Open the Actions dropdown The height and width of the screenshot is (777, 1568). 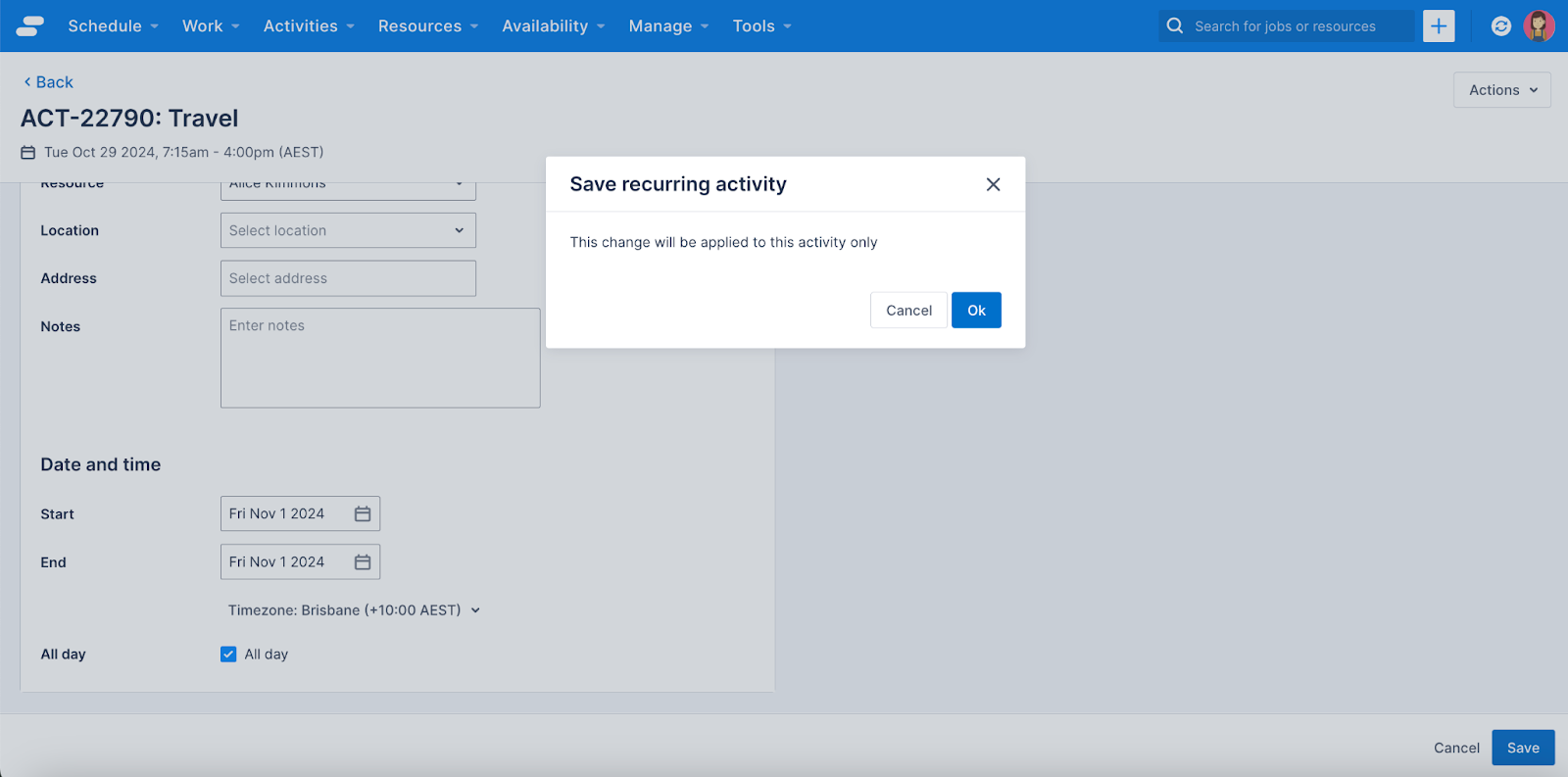(x=1501, y=90)
